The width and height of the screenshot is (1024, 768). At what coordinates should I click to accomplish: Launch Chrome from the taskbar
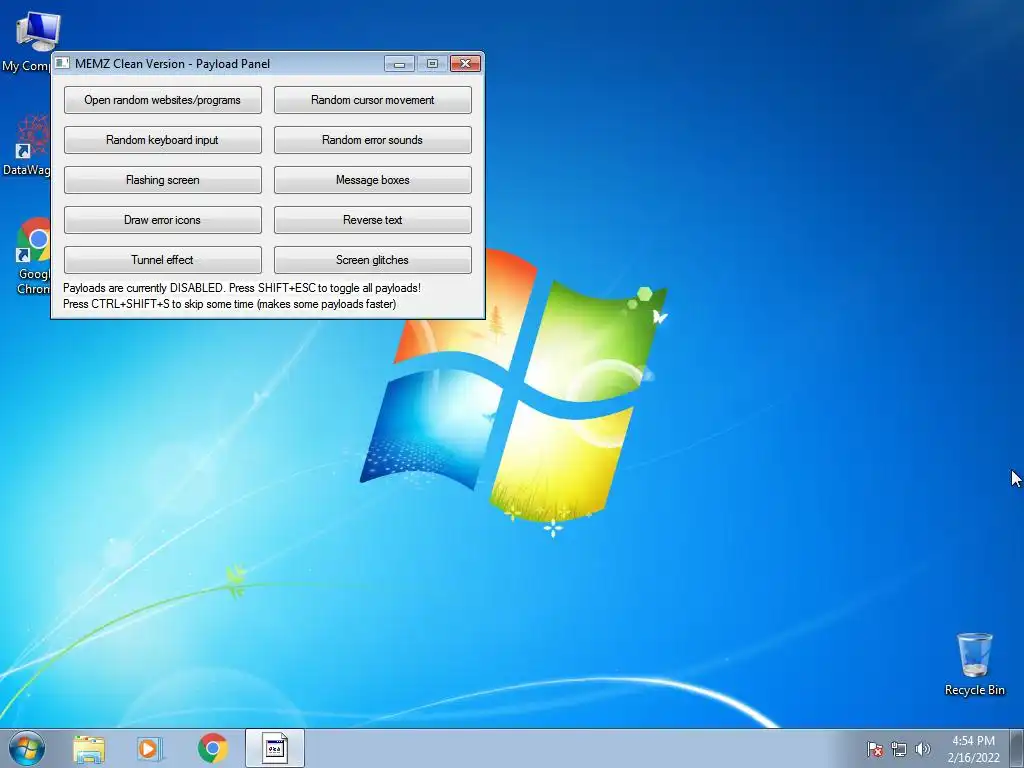point(212,748)
